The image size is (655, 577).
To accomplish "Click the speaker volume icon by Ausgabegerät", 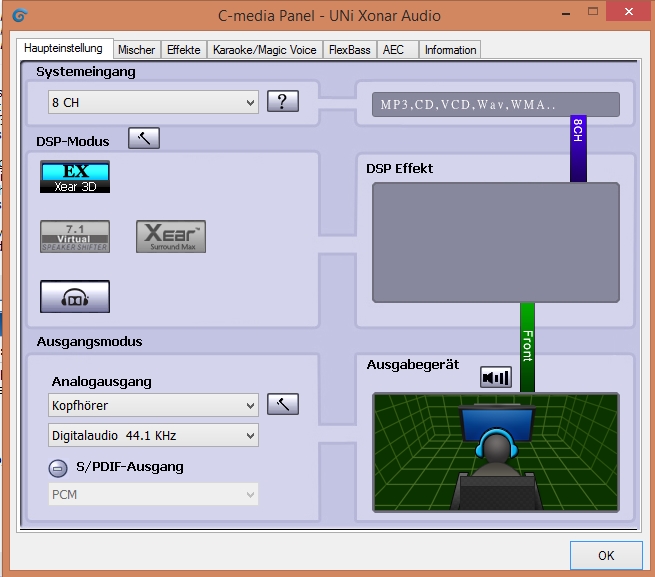I will (496, 377).
